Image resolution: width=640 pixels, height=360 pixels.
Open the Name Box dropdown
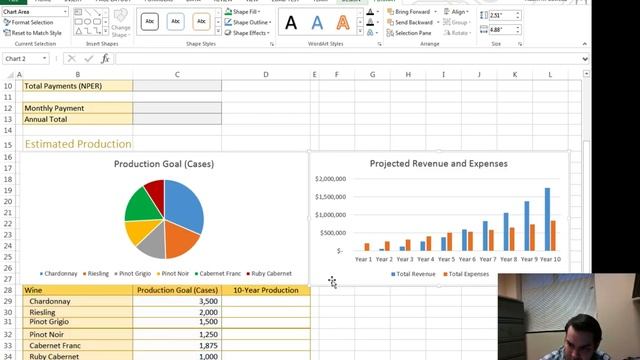(44, 59)
